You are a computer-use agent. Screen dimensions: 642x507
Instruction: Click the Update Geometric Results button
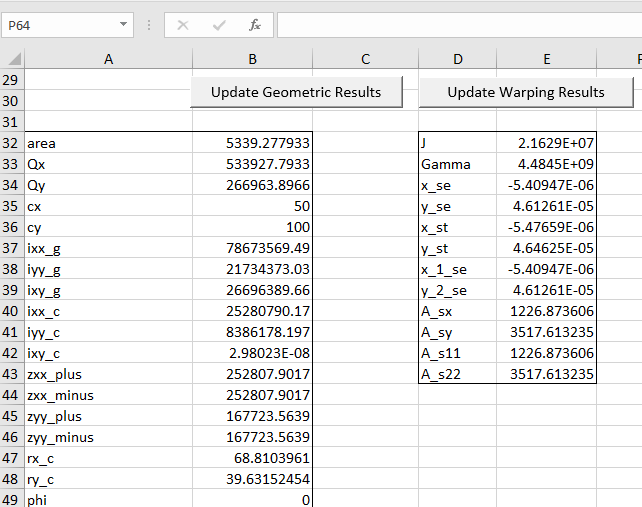click(296, 92)
